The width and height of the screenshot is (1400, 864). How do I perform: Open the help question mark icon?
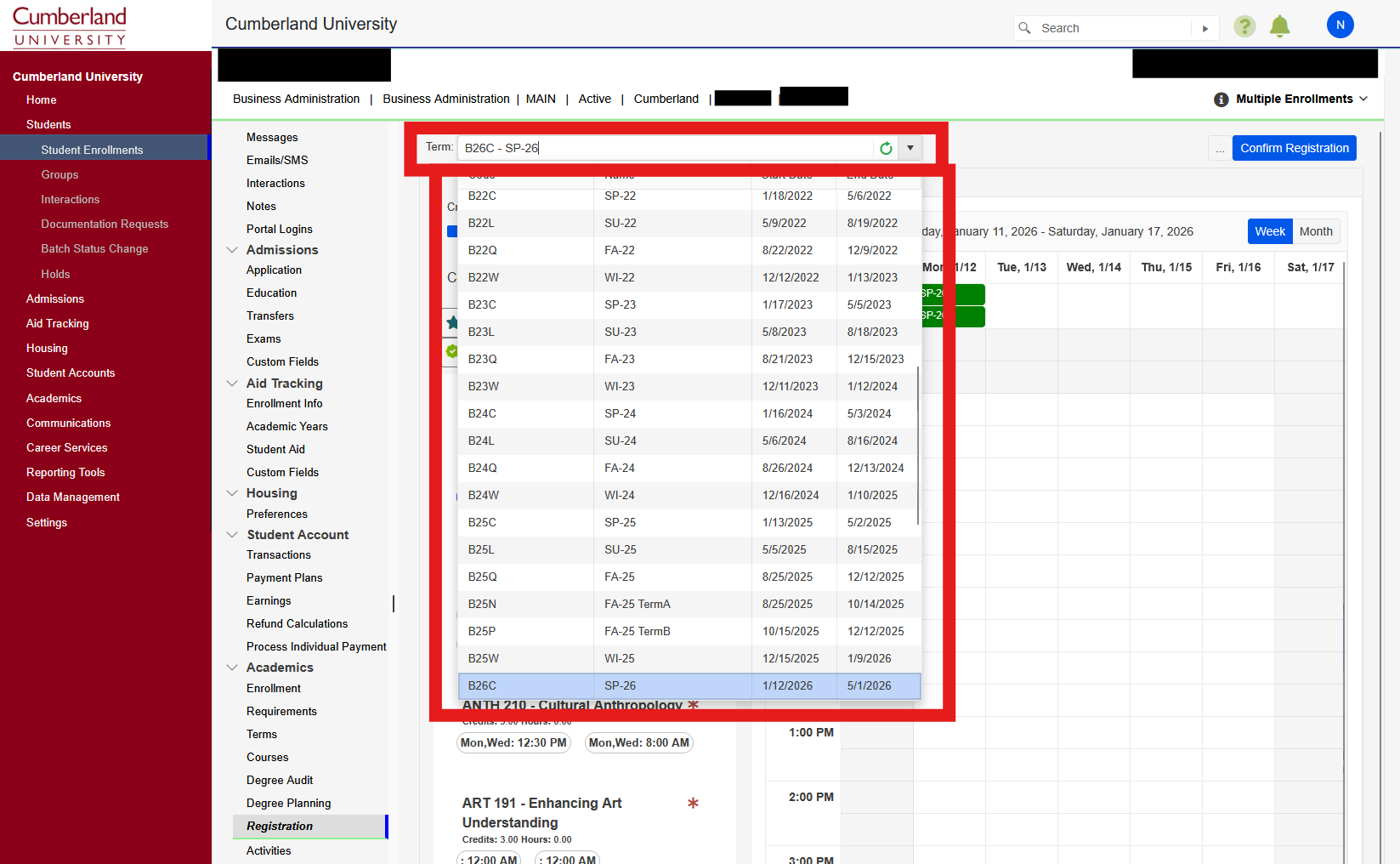click(1244, 26)
